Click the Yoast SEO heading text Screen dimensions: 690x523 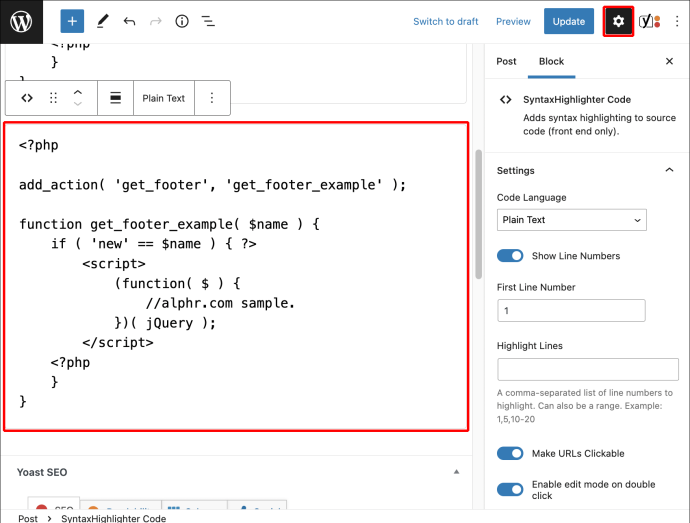(42, 472)
